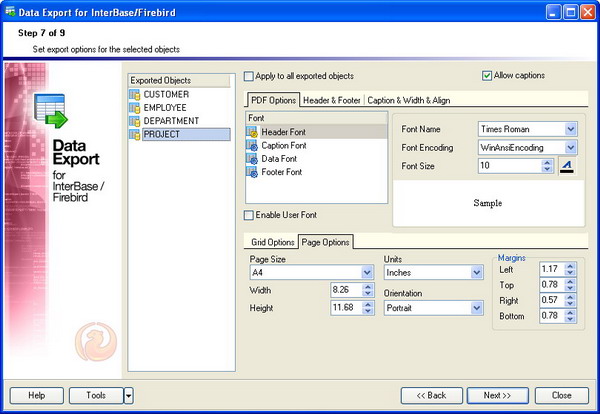The image size is (600, 414).
Task: Click the DEPARTMENT table icon
Action: (134, 121)
